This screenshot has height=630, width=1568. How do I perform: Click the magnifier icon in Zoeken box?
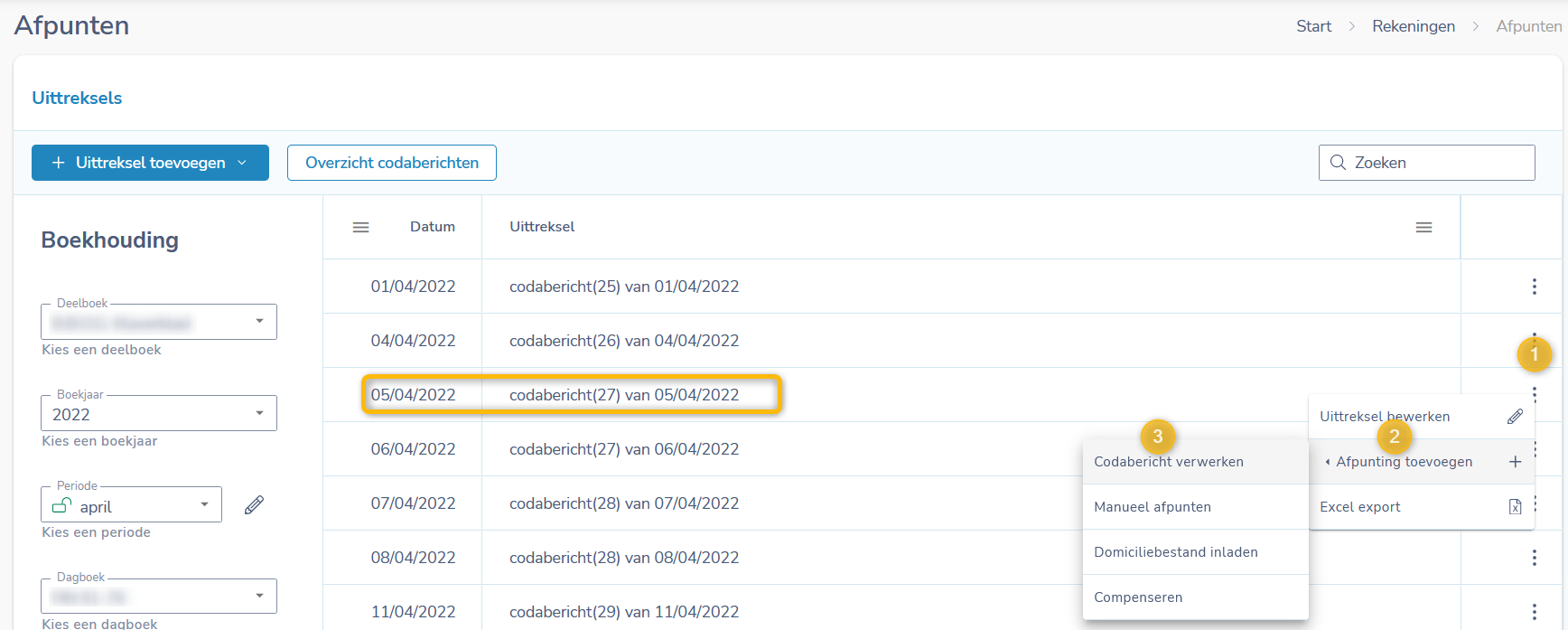tap(1338, 163)
